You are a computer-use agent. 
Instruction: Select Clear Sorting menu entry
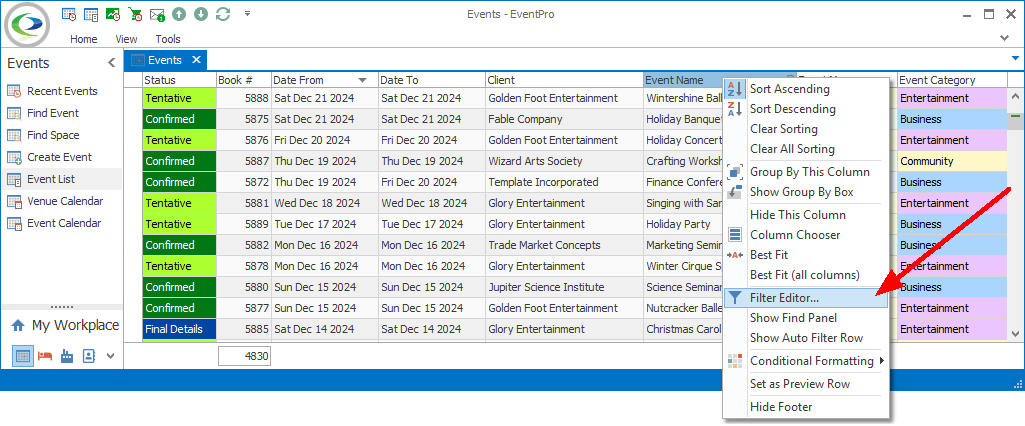(x=805, y=129)
